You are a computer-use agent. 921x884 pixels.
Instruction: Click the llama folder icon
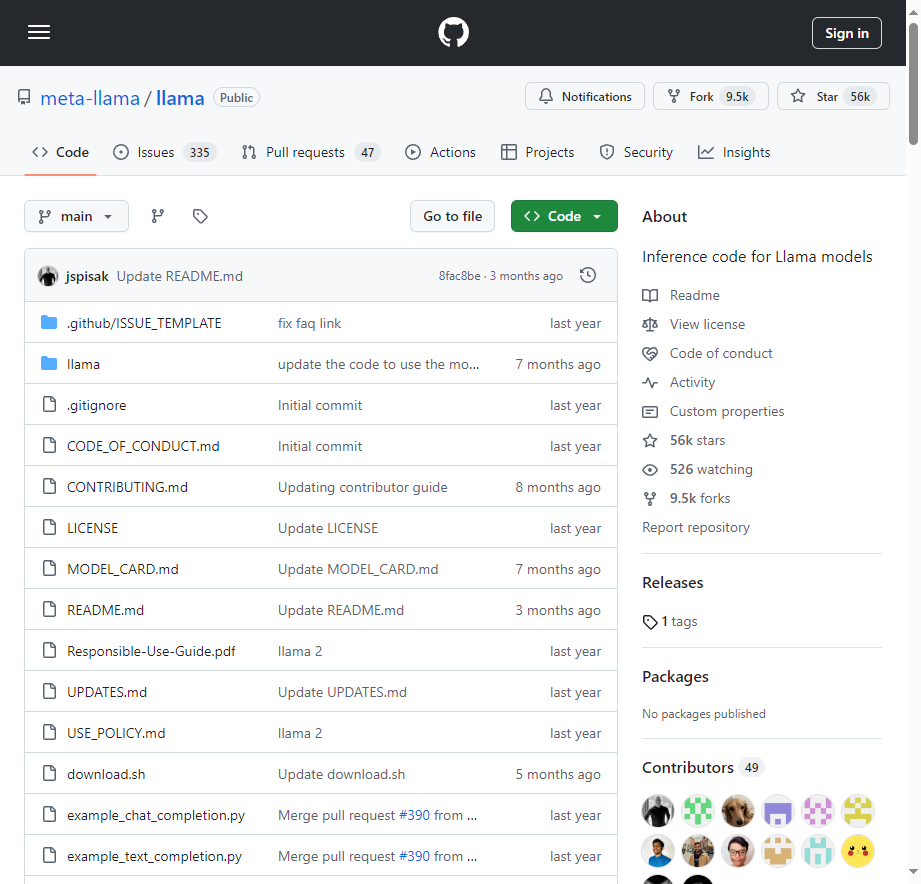49,364
